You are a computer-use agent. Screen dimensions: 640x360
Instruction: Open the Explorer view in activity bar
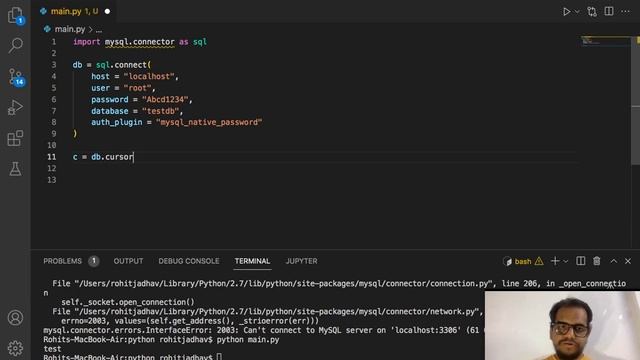16,16
